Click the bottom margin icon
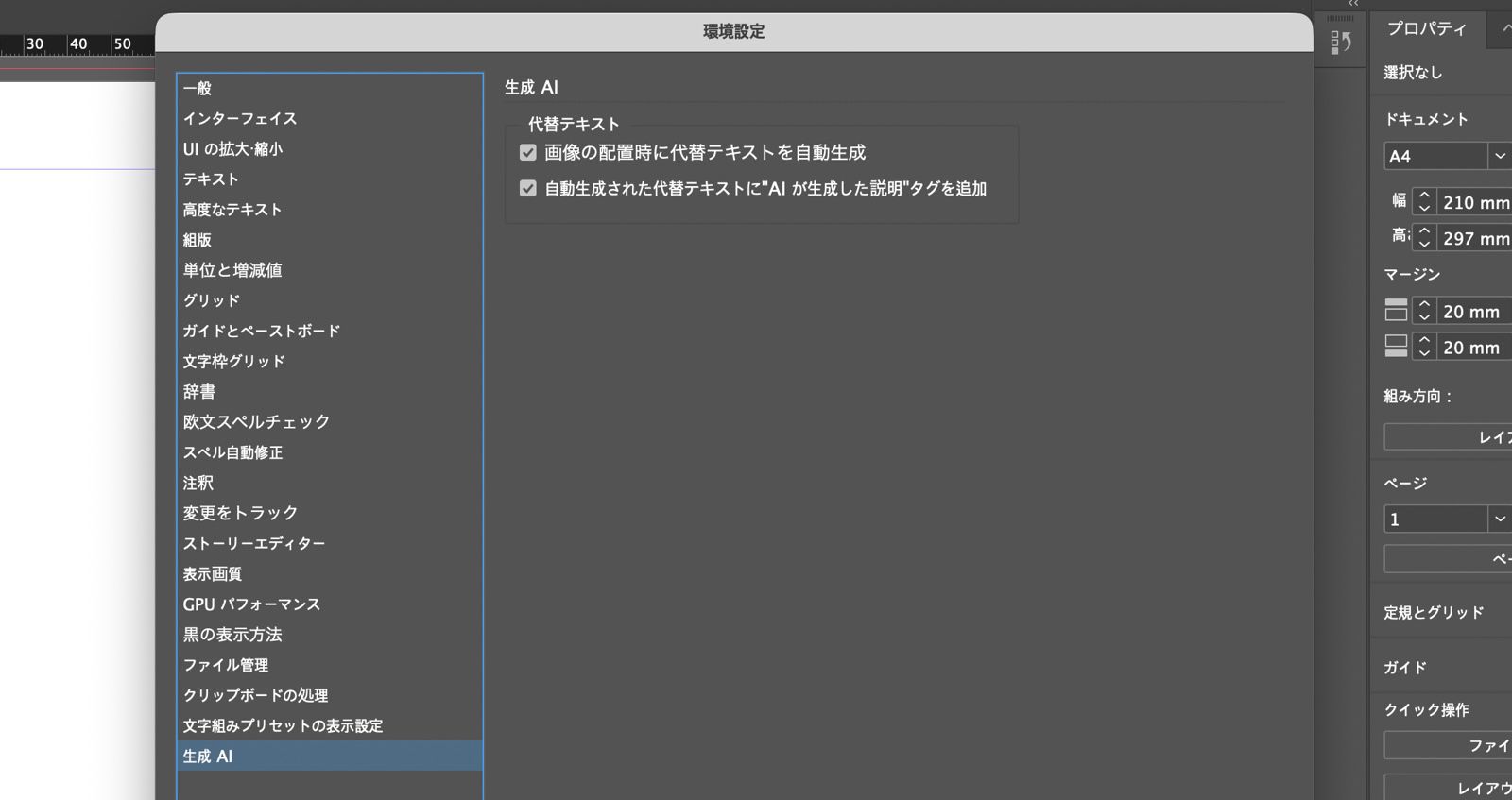This screenshot has width=1512, height=800. 1396,347
